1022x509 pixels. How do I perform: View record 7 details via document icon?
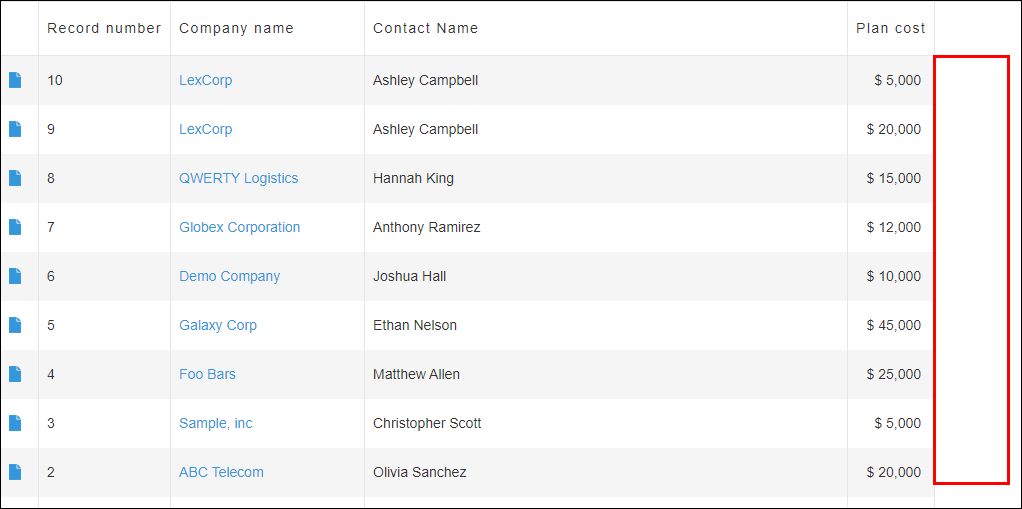click(x=15, y=227)
